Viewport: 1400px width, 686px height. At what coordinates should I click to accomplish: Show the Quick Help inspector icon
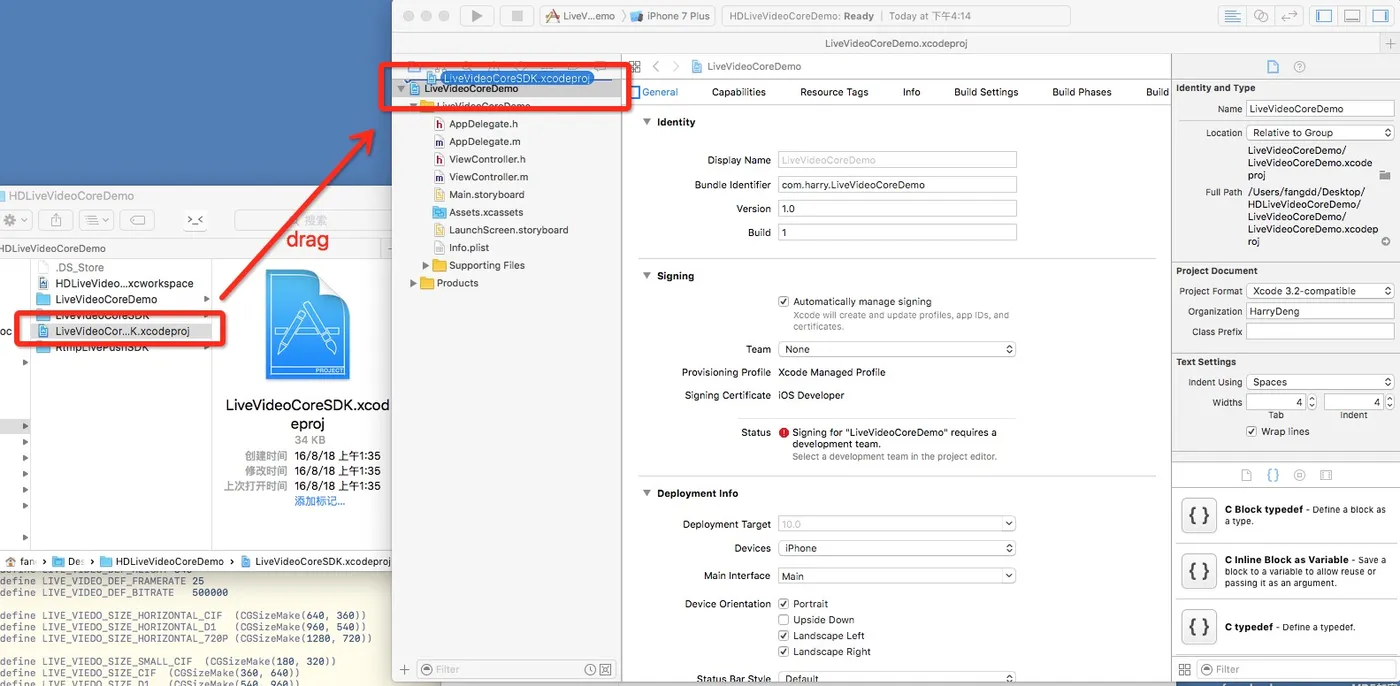click(1299, 67)
